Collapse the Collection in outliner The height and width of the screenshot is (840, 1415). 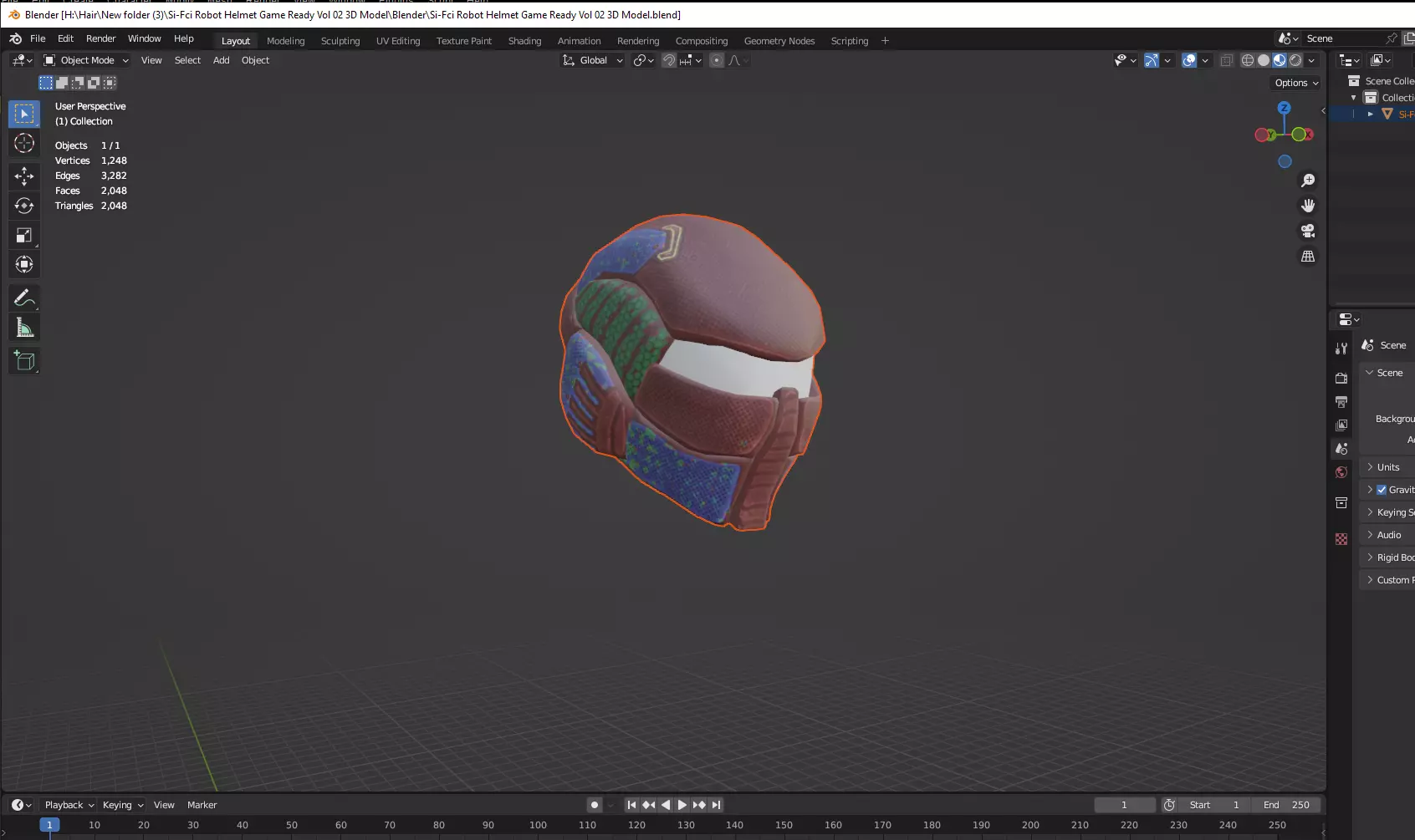[1353, 98]
